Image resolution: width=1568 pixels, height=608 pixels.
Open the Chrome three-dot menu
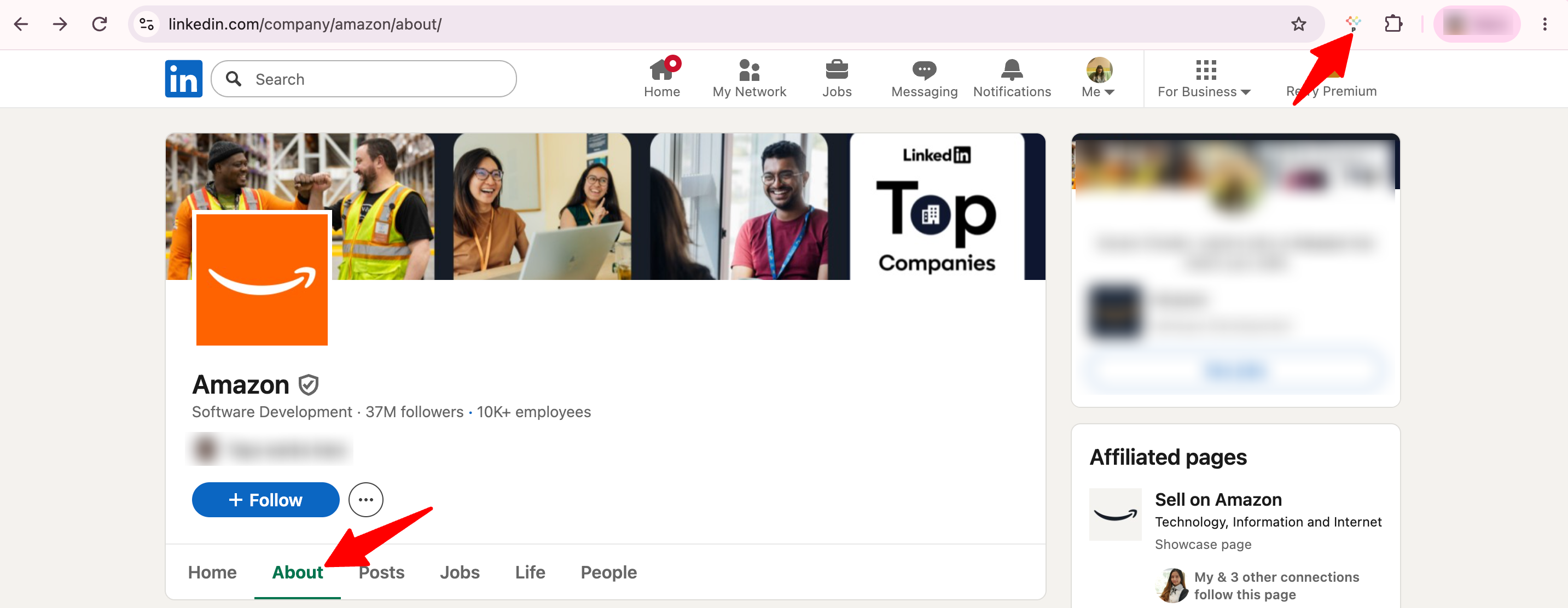1544,25
